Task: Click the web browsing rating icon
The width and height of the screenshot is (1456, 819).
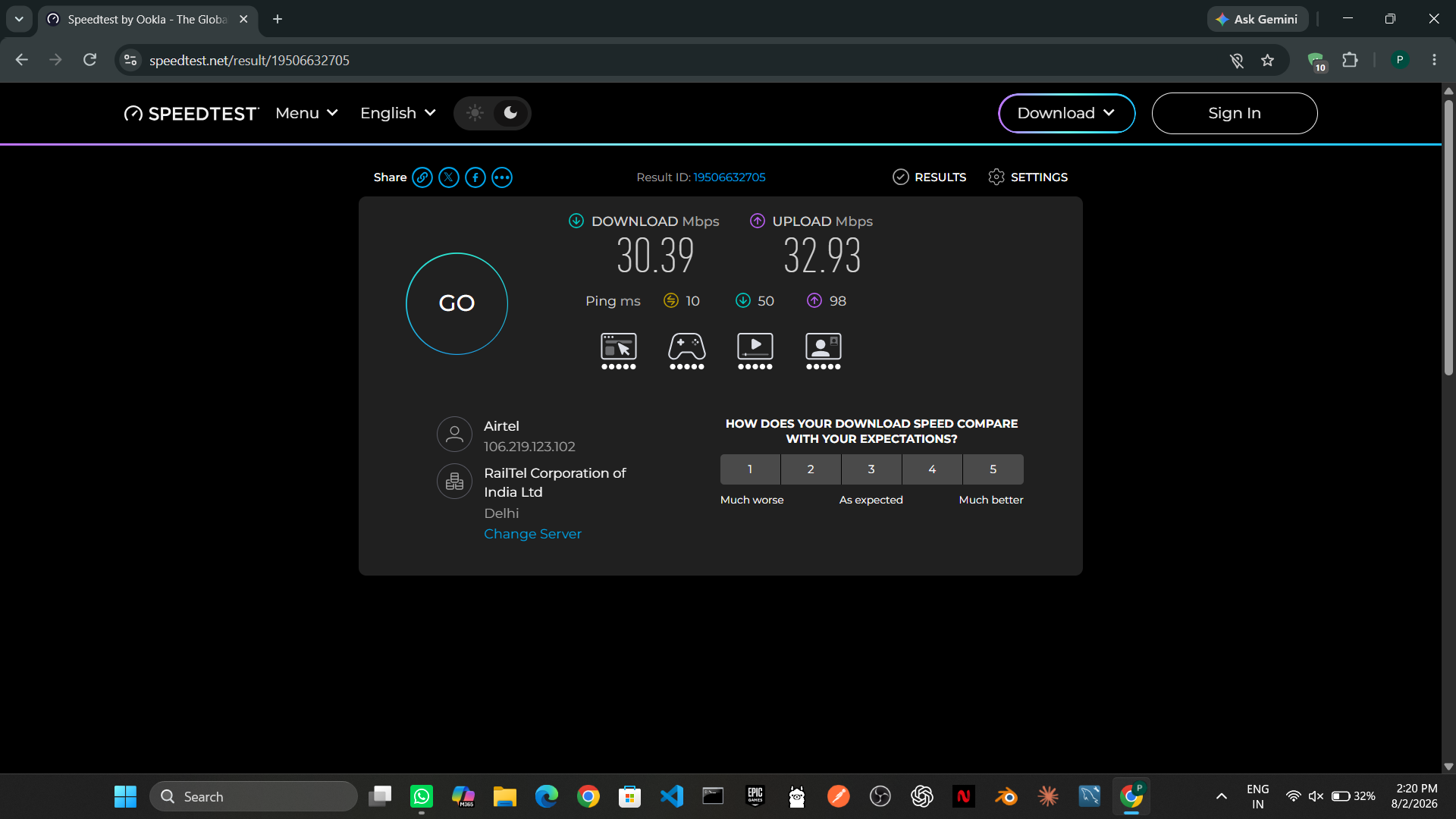Action: pos(619,351)
